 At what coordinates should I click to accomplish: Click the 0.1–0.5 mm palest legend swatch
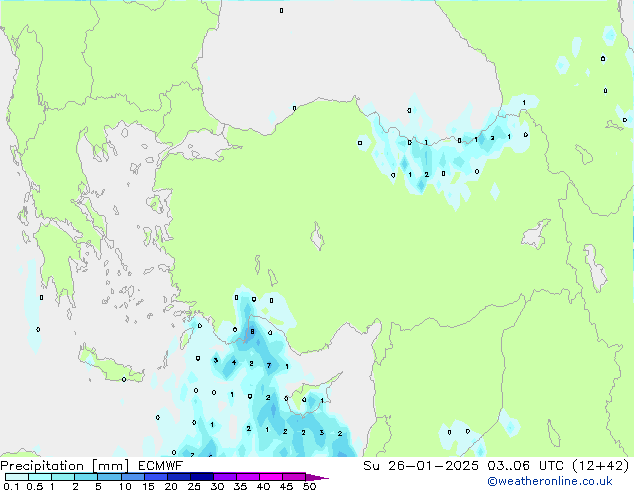[x=17, y=477]
